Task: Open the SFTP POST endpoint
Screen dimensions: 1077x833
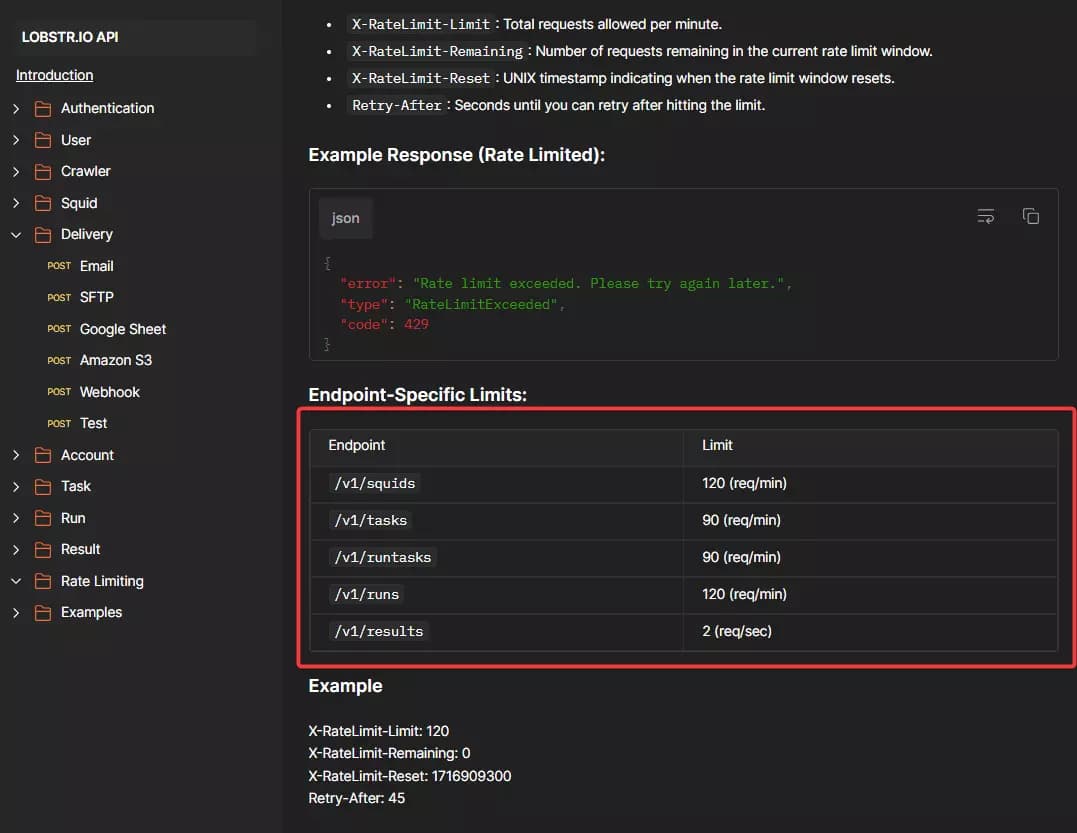Action: point(96,297)
